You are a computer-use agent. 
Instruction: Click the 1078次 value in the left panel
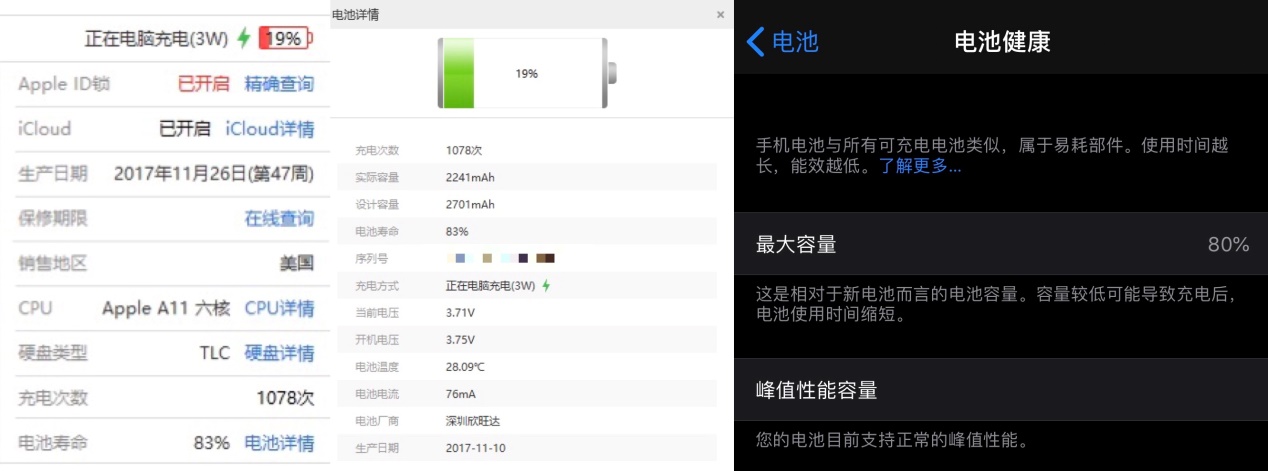pyautogui.click(x=285, y=398)
